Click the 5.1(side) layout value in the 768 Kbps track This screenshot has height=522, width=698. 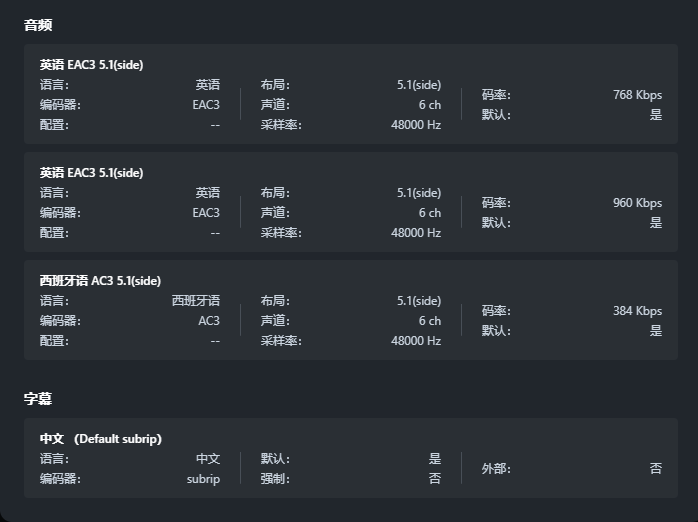pos(418,85)
